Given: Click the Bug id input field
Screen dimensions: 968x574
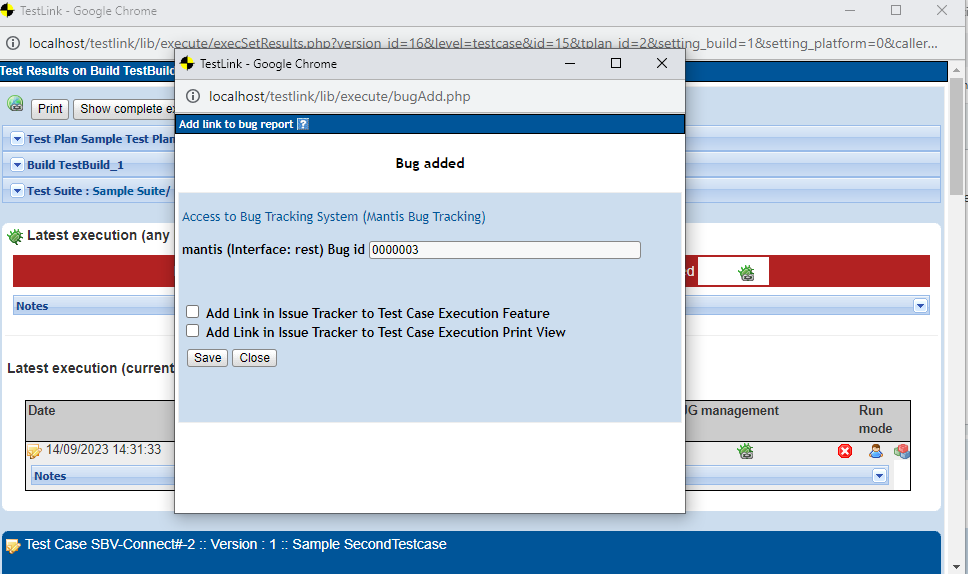Looking at the screenshot, I should point(504,251).
